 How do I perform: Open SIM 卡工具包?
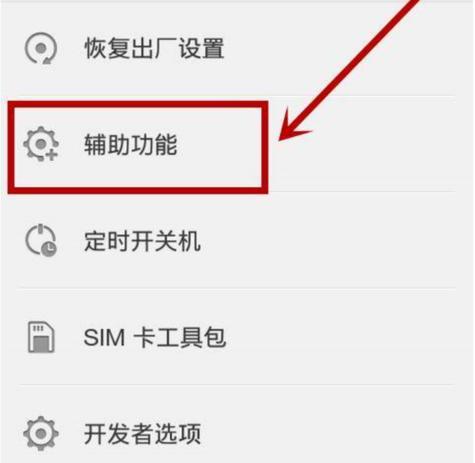tap(155, 337)
